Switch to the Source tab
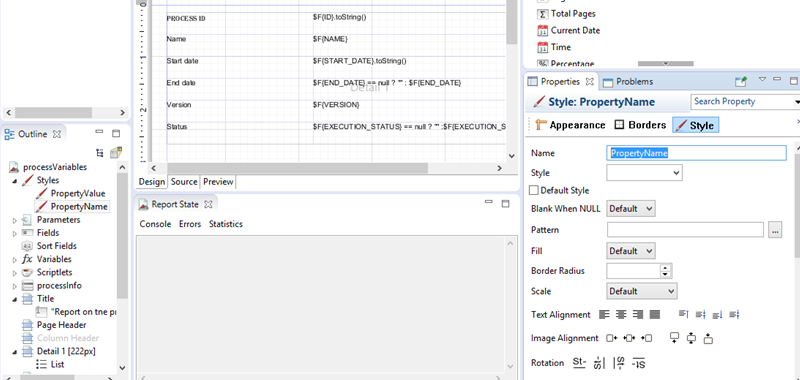The image size is (800, 380). point(184,182)
